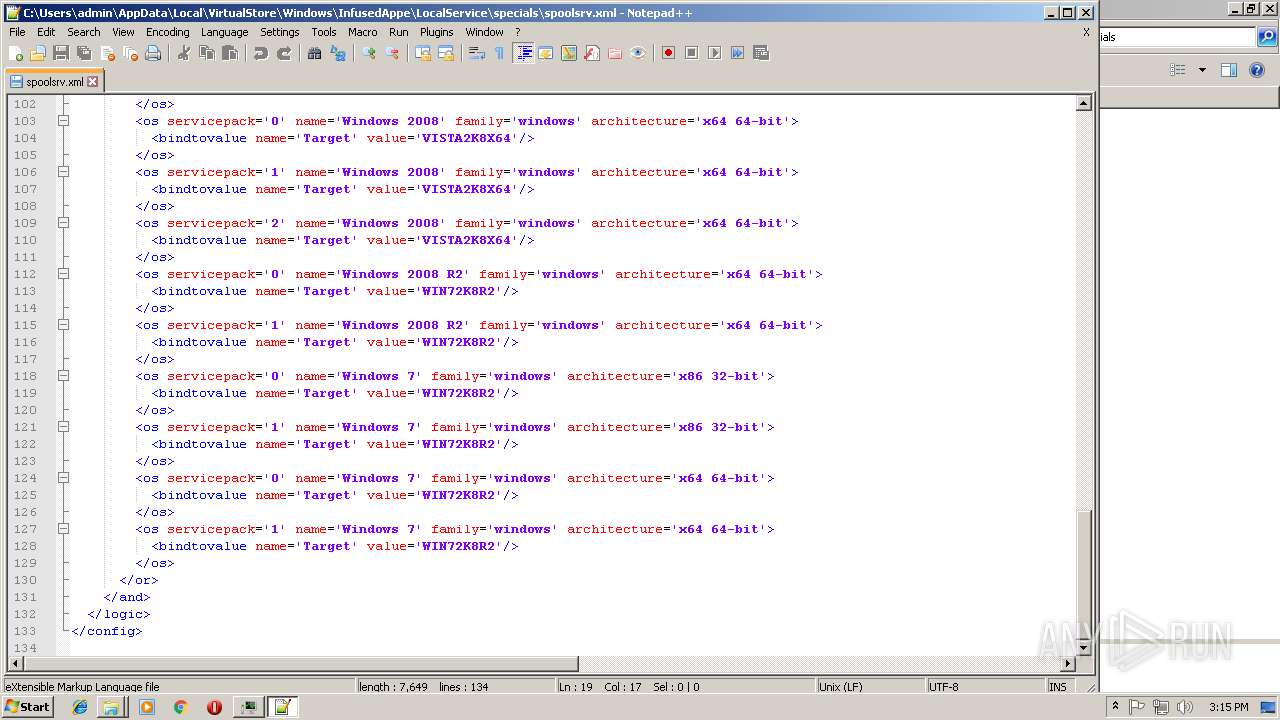
Task: Open Chrome from the taskbar
Action: (180, 707)
